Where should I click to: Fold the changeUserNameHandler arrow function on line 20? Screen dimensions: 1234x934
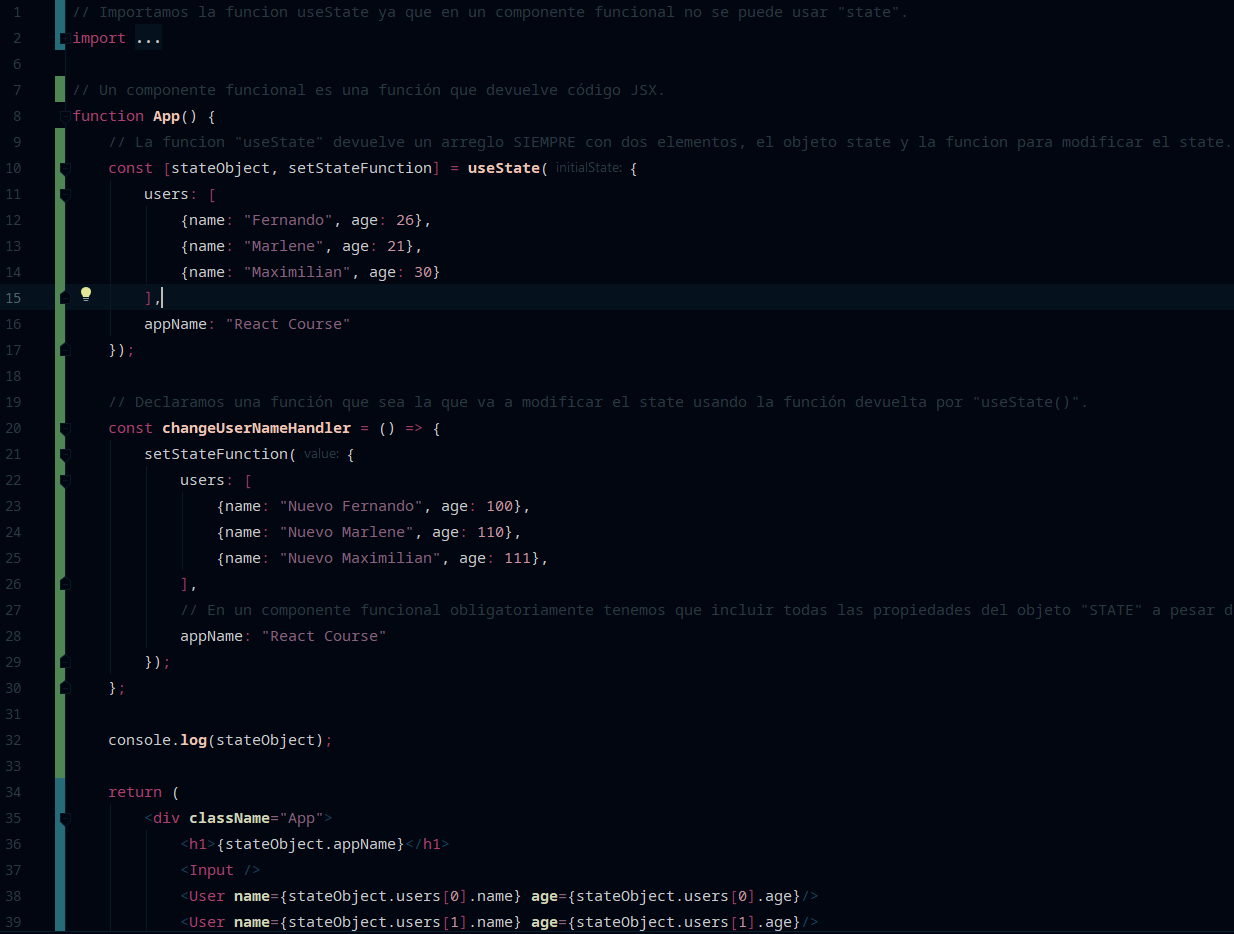[x=65, y=428]
